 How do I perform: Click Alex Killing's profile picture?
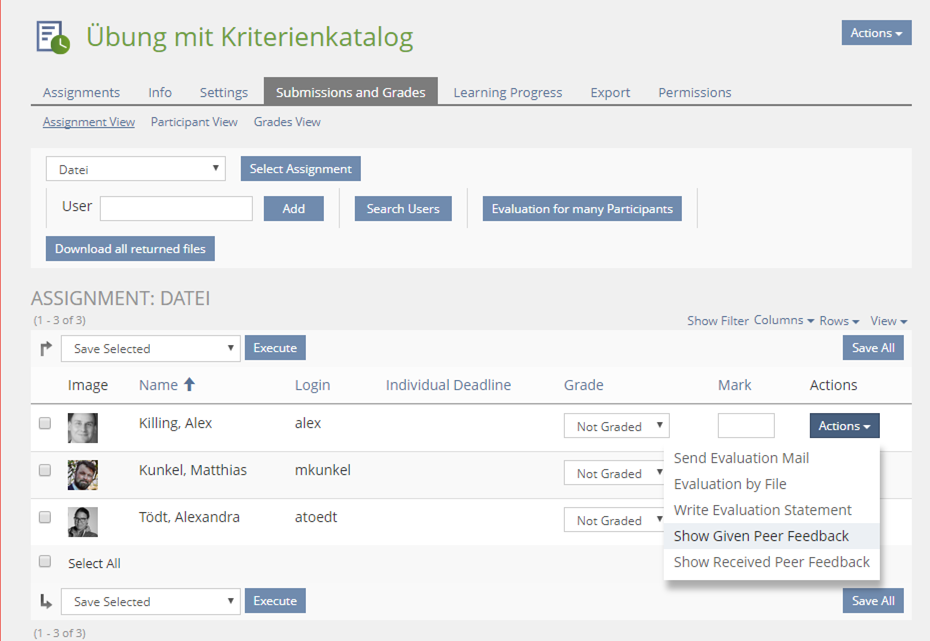[x=82, y=427]
